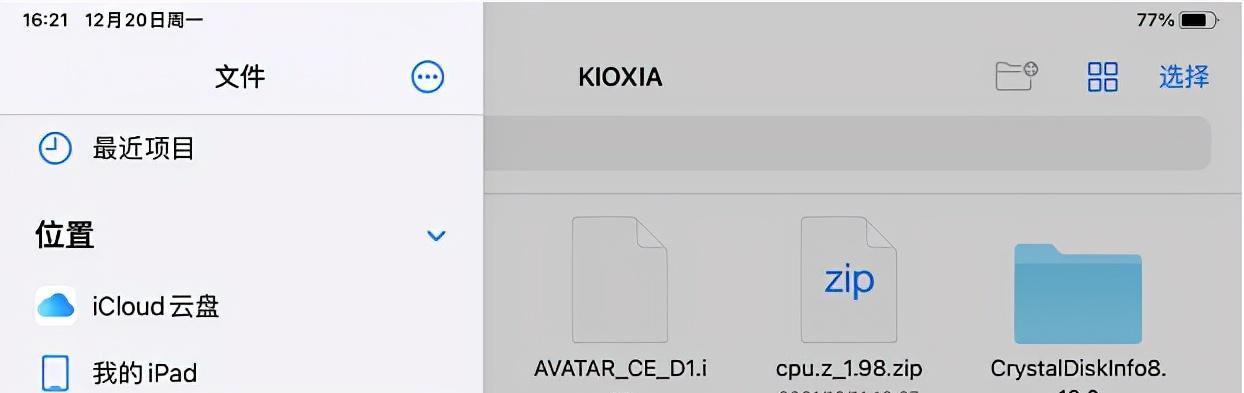Viewport: 1244px width, 393px height.
Task: Collapse the 位置 section chevron
Action: [x=436, y=236]
